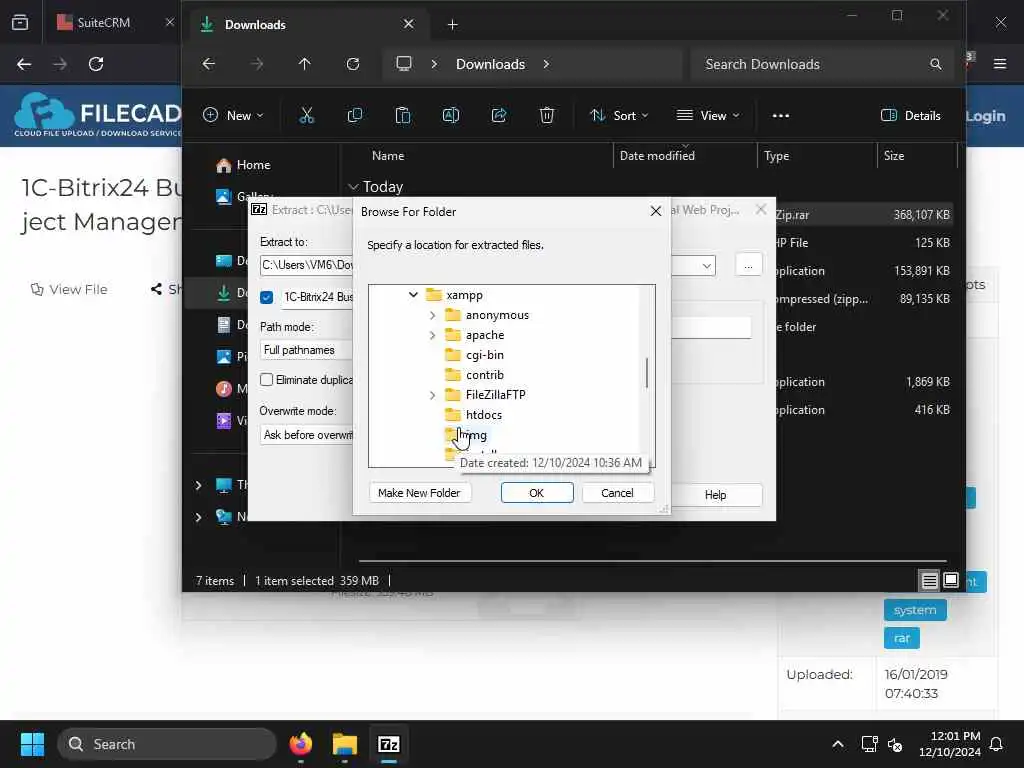This screenshot has width=1024, height=768.
Task: Reload the Firefox page
Action: click(x=96, y=64)
